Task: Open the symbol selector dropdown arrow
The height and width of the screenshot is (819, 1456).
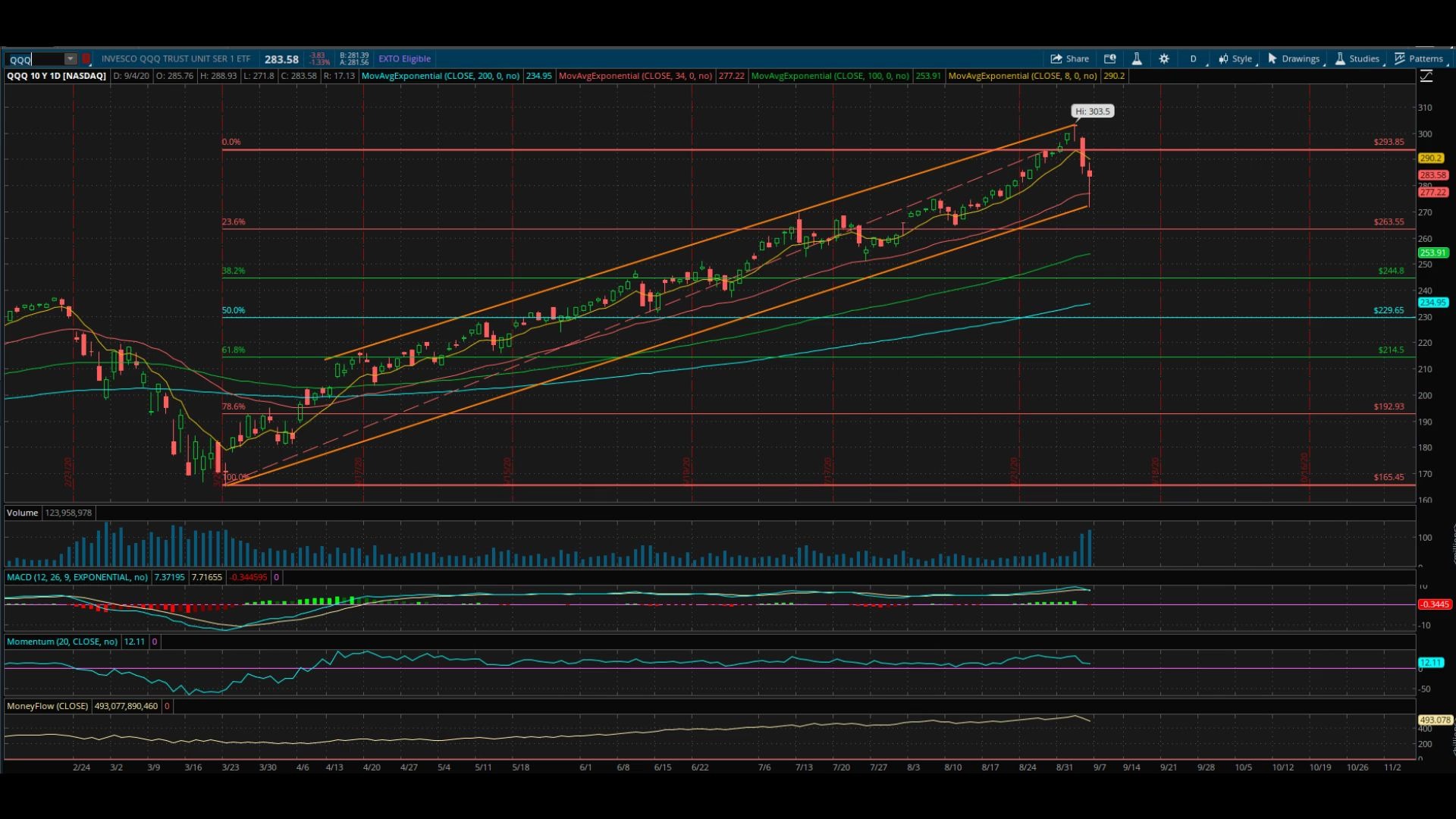Action: click(71, 59)
